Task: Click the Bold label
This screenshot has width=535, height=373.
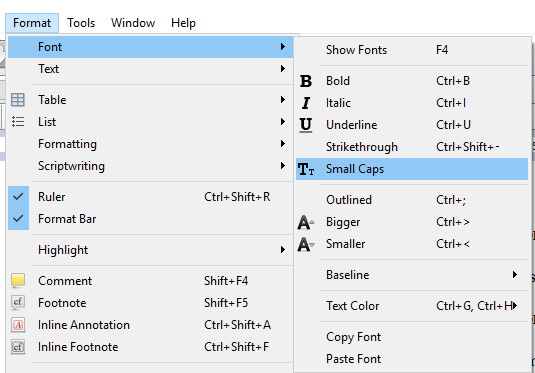Action: click(338, 81)
